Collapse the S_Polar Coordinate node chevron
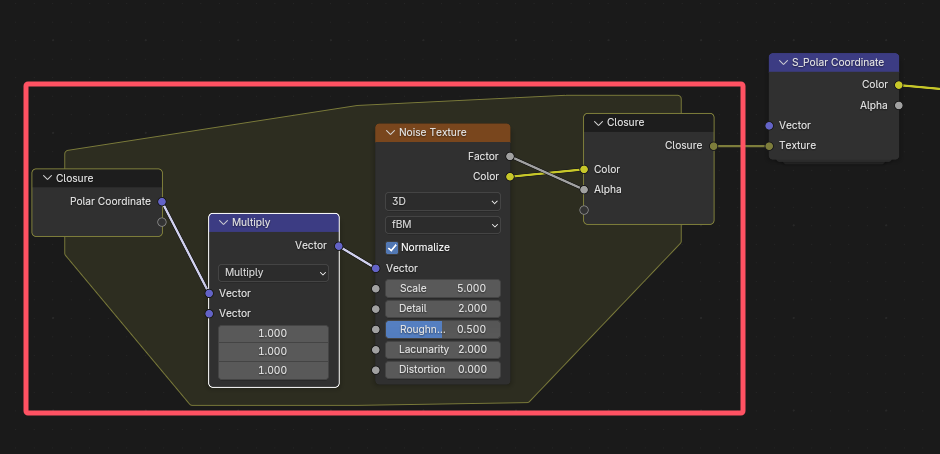 click(783, 62)
